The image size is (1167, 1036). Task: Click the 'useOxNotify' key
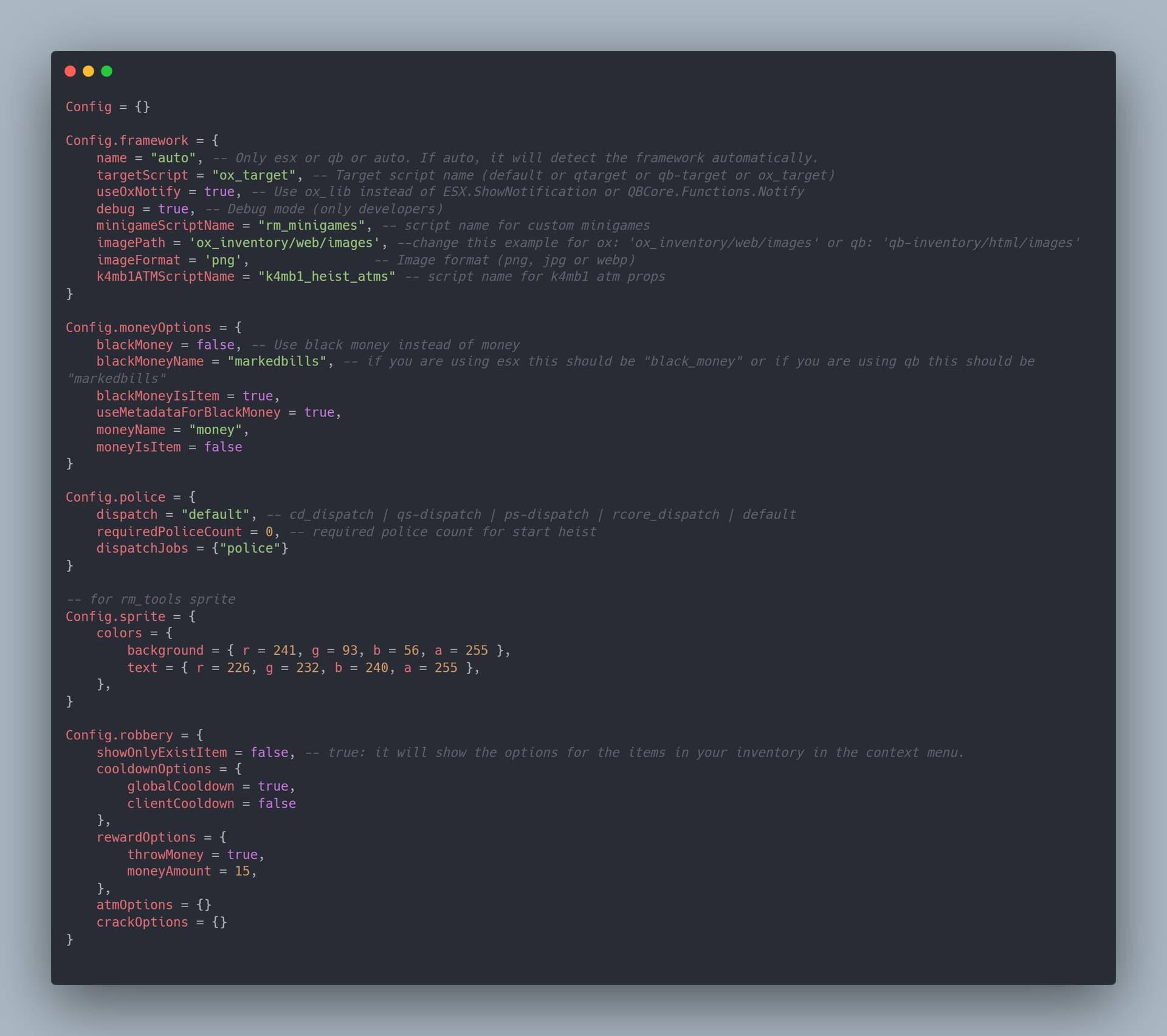click(x=139, y=192)
